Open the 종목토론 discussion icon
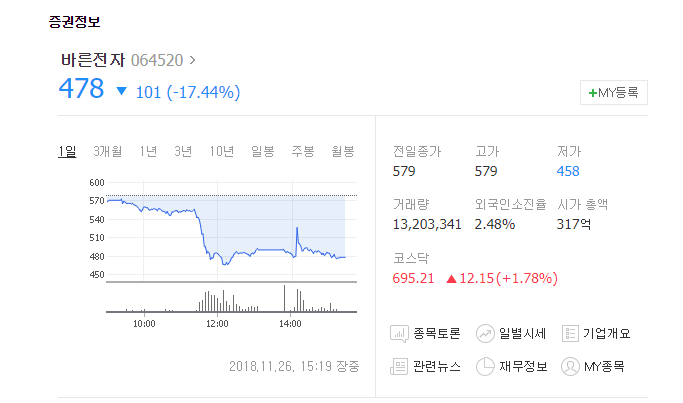 coord(399,334)
